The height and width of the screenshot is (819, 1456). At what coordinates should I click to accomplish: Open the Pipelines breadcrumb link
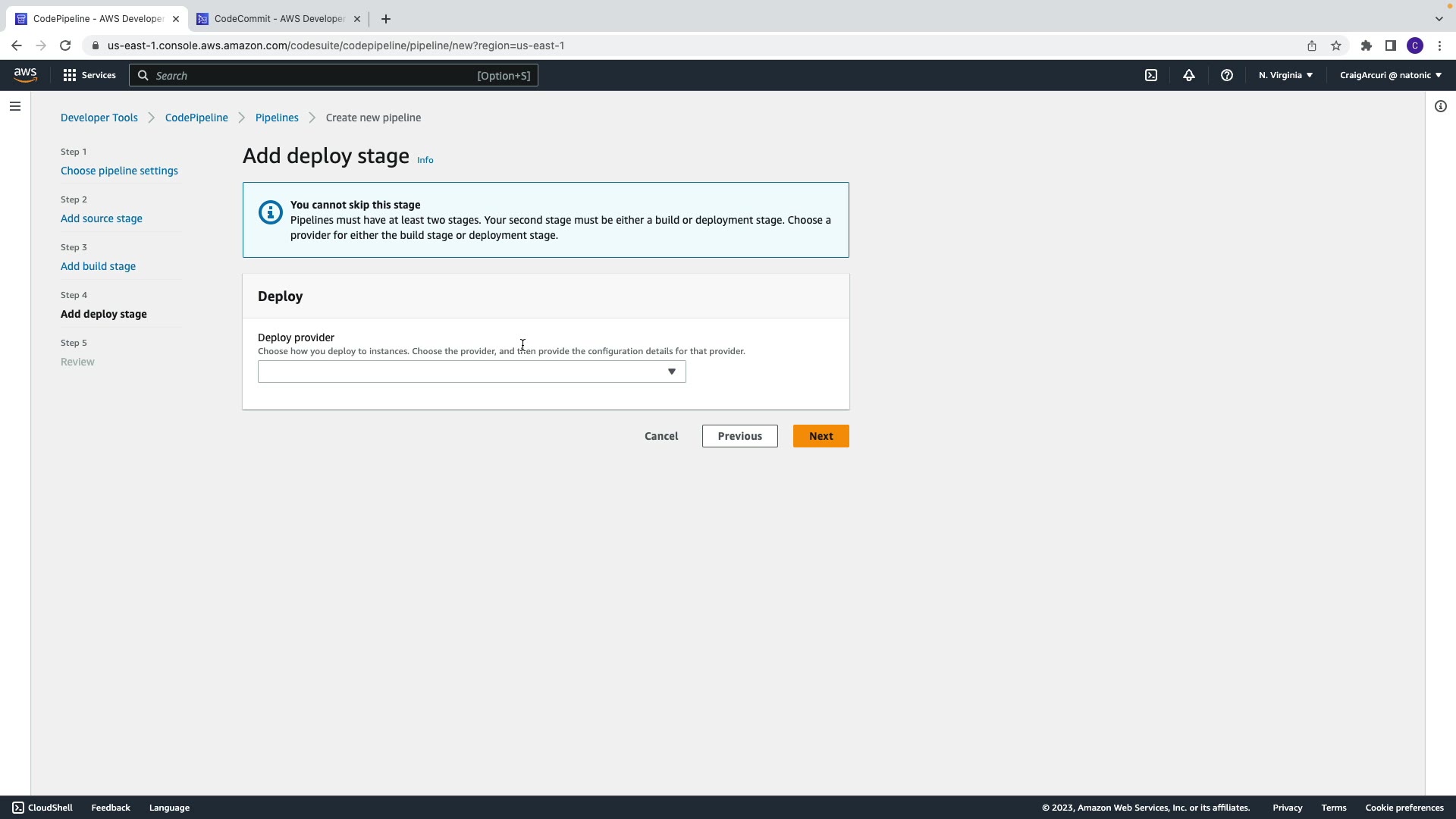point(277,118)
